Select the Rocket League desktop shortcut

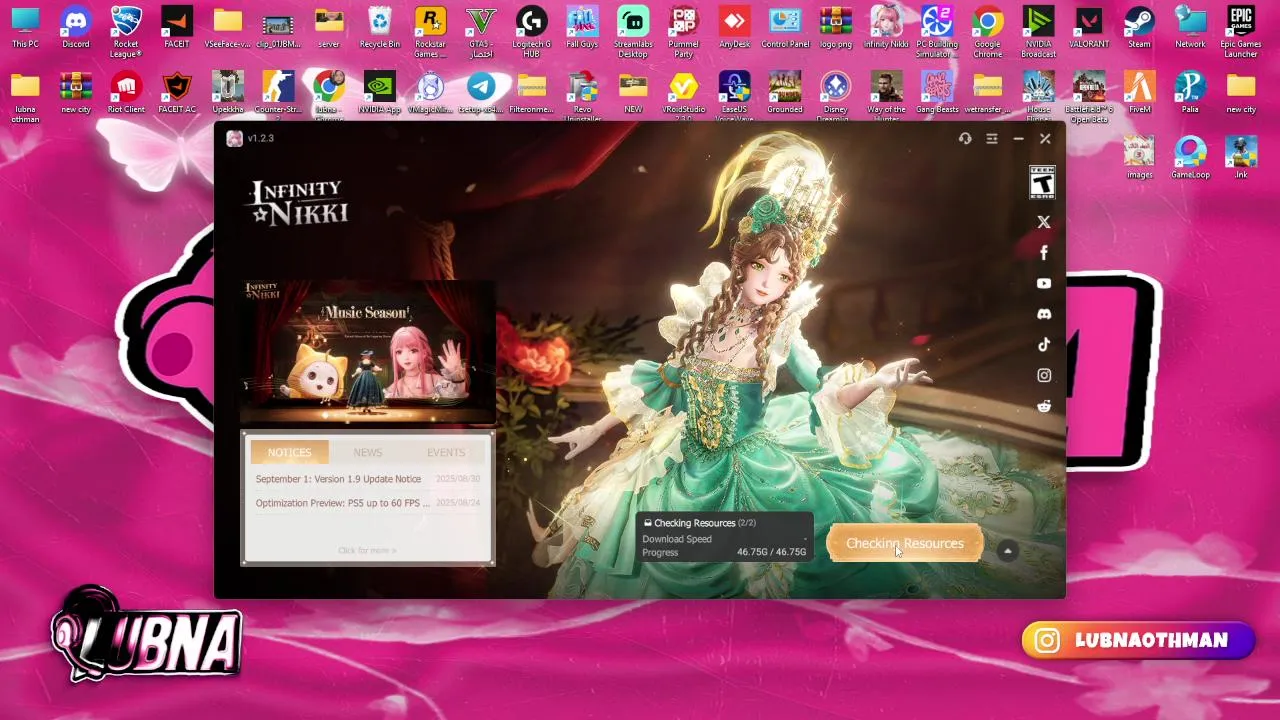click(x=126, y=31)
